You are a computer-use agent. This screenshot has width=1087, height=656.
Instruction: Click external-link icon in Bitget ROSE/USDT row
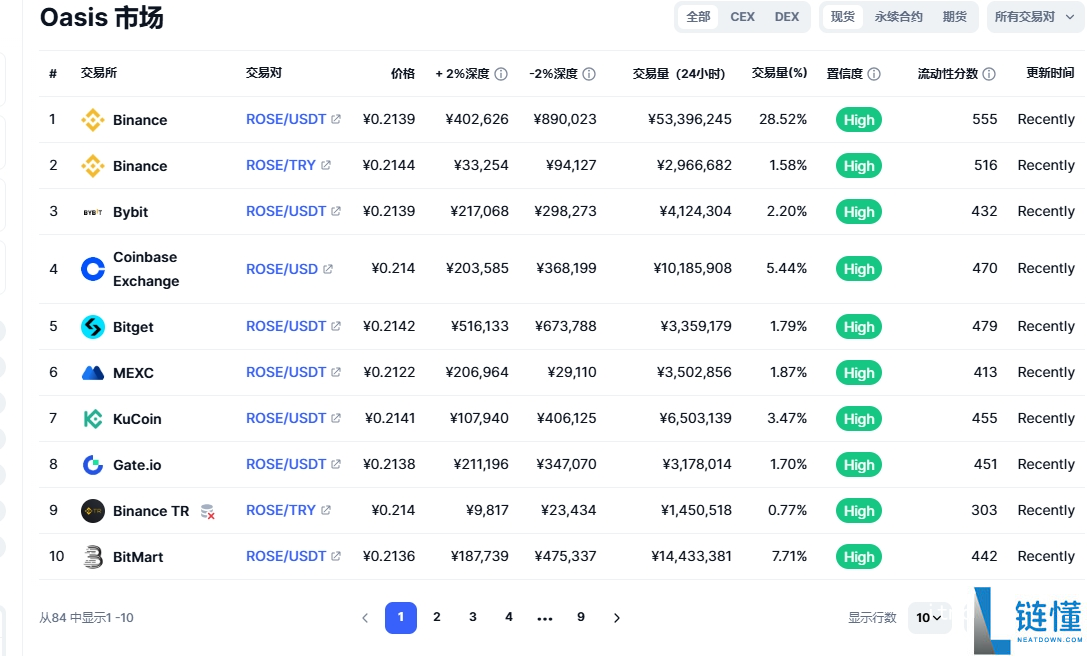[x=336, y=326]
